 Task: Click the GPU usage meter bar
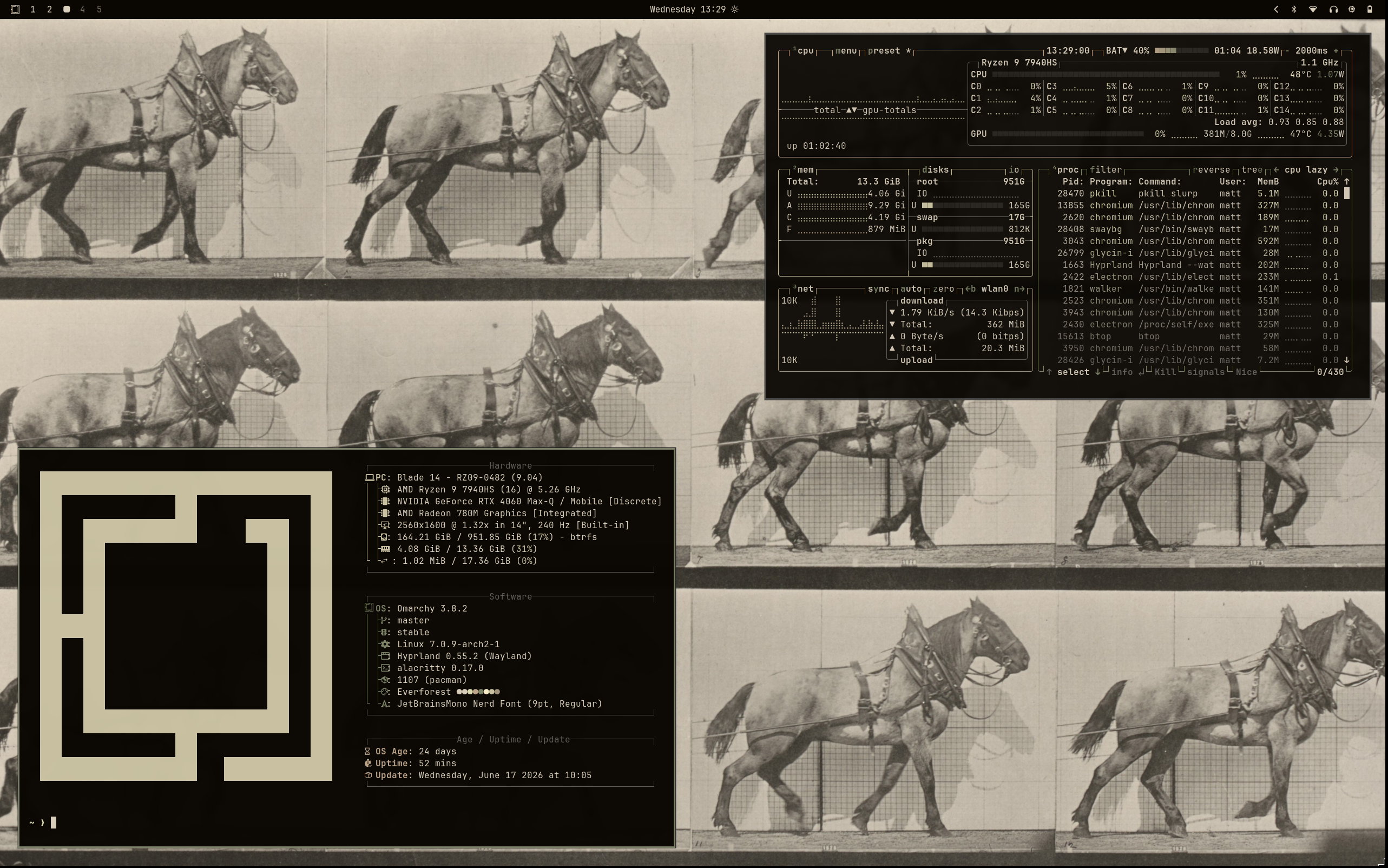(1068, 134)
